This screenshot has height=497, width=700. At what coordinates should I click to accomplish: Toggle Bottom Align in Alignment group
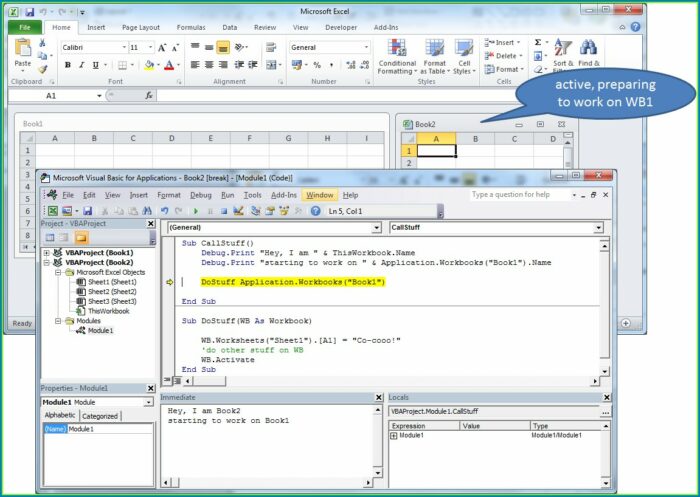(x=223, y=47)
